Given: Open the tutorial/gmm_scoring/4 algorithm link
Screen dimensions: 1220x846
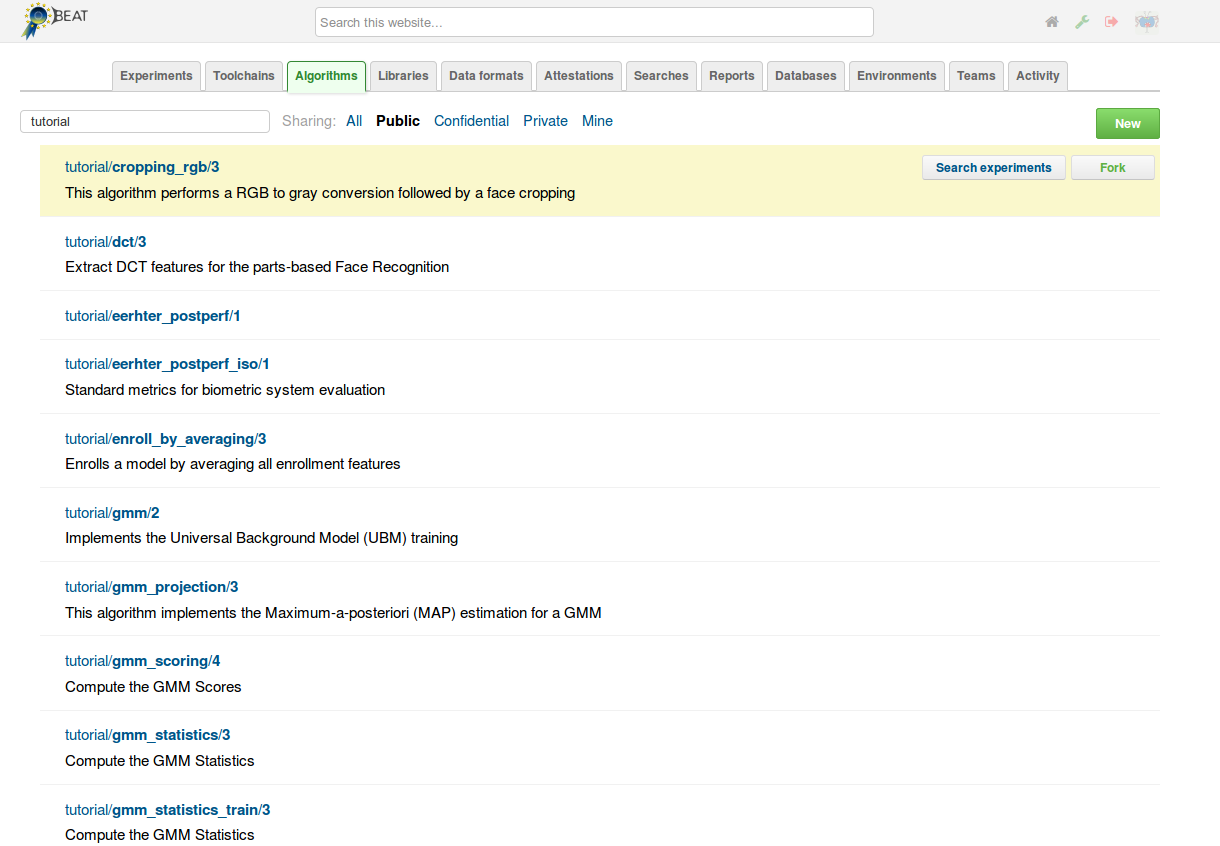Looking at the screenshot, I should [142, 661].
